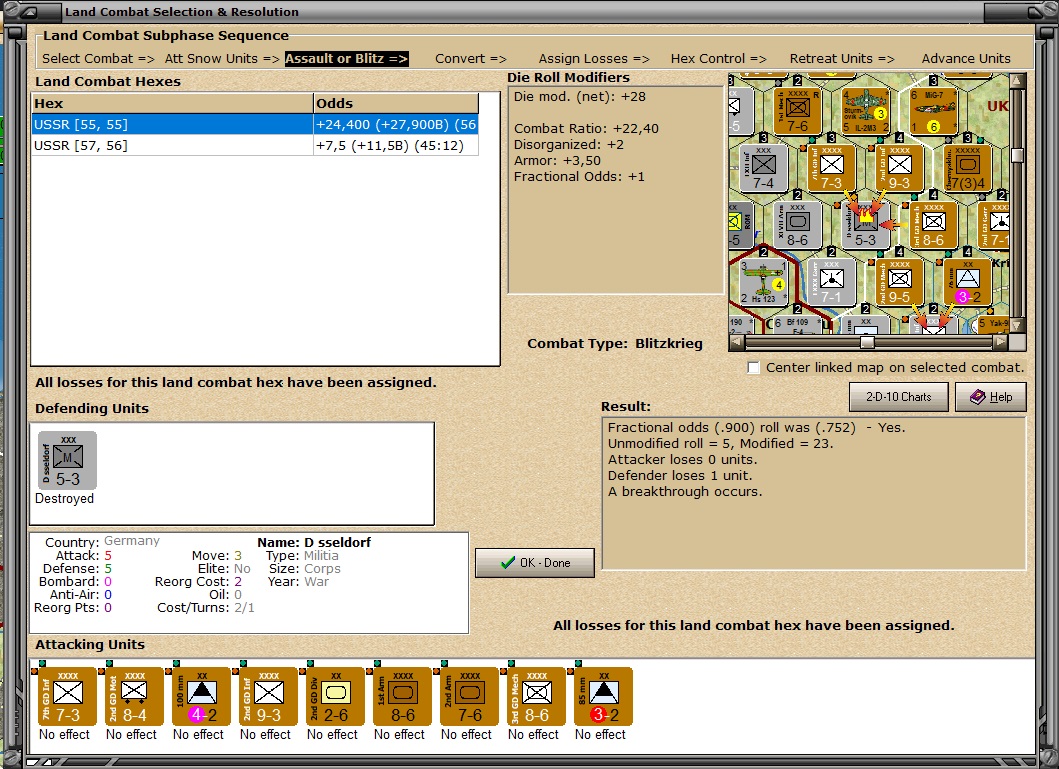Click the Assign Losses subphase step
Screen dimensions: 1059x769
pyautogui.click(x=594, y=59)
